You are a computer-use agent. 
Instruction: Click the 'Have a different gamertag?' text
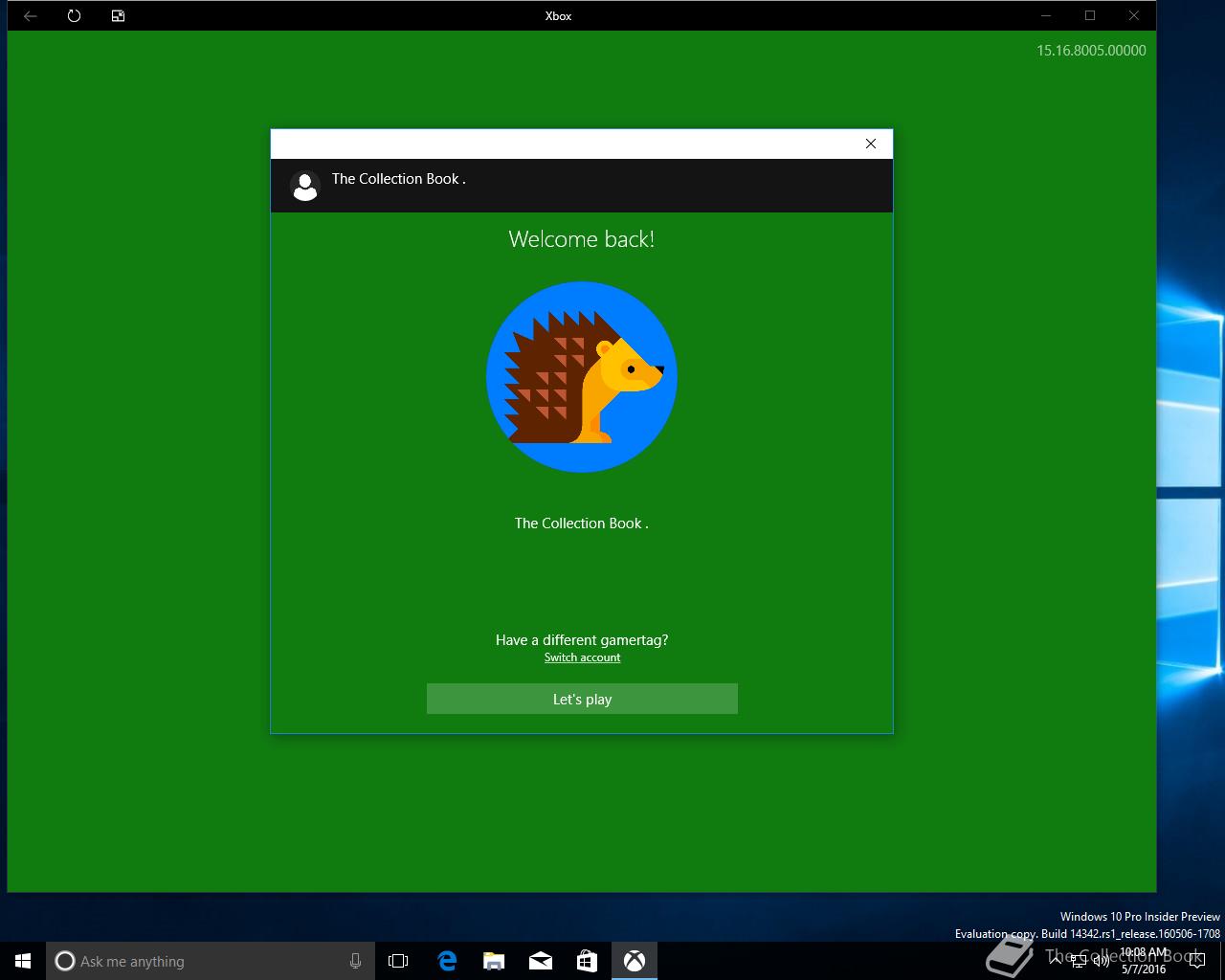coord(582,640)
